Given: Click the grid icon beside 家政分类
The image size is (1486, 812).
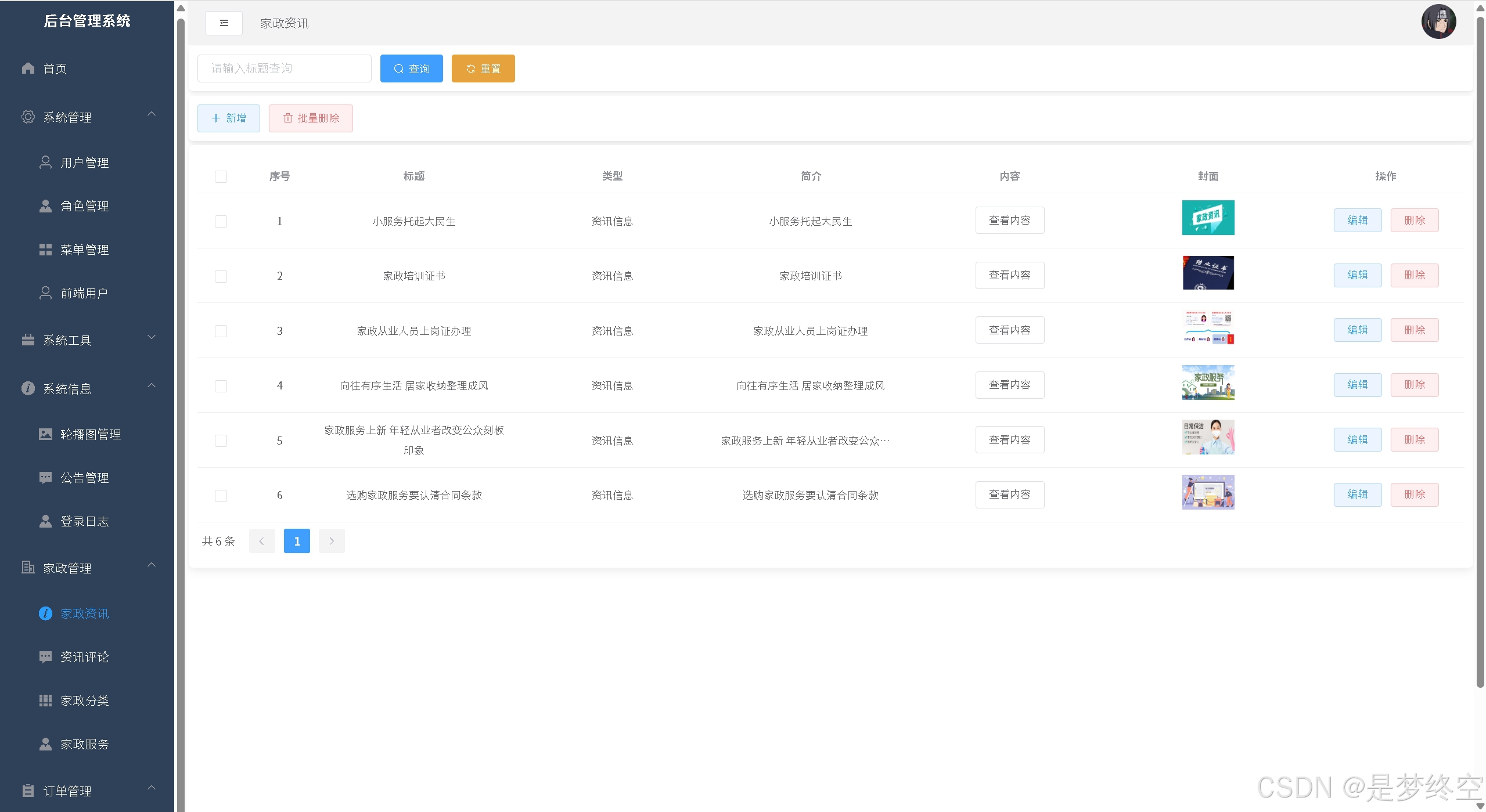Looking at the screenshot, I should coord(45,701).
